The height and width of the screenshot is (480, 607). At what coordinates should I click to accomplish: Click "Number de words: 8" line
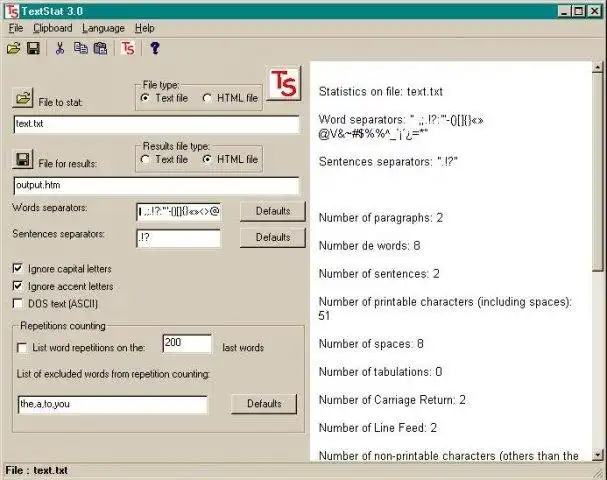(369, 246)
